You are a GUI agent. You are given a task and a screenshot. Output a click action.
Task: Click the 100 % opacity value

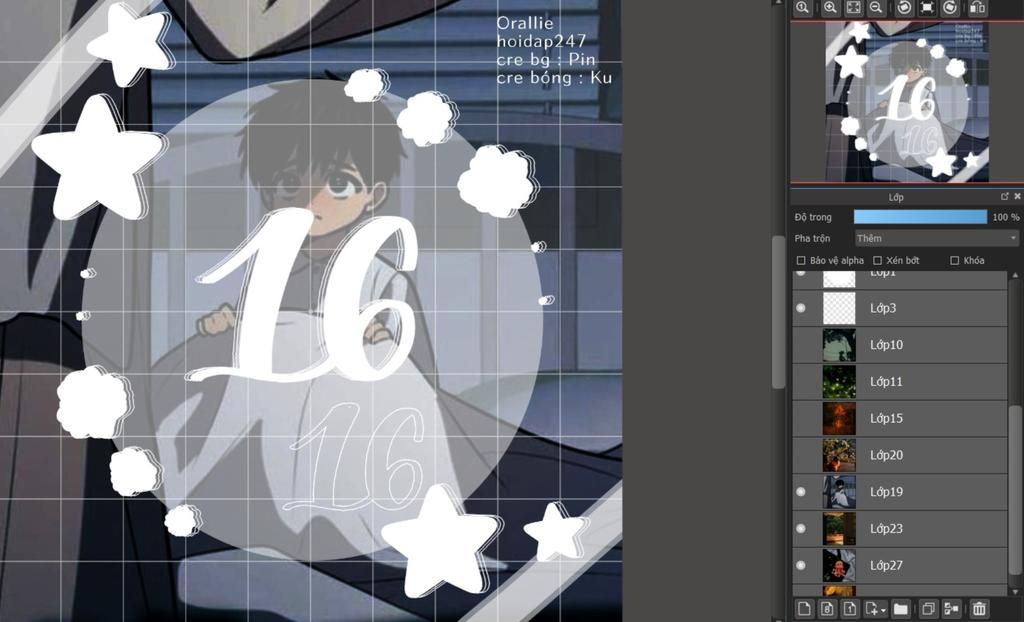point(1006,217)
